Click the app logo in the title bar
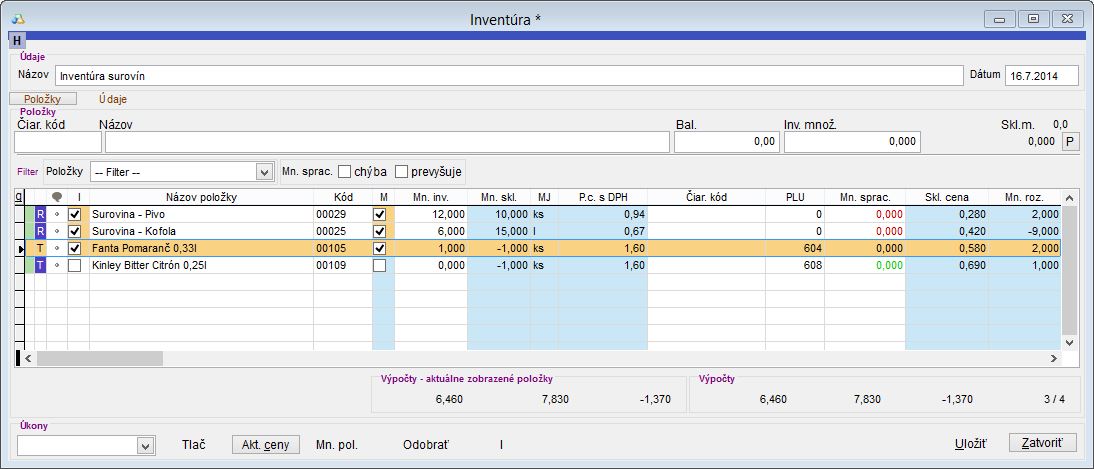Viewport: 1094px width, 469px height. (x=17, y=19)
